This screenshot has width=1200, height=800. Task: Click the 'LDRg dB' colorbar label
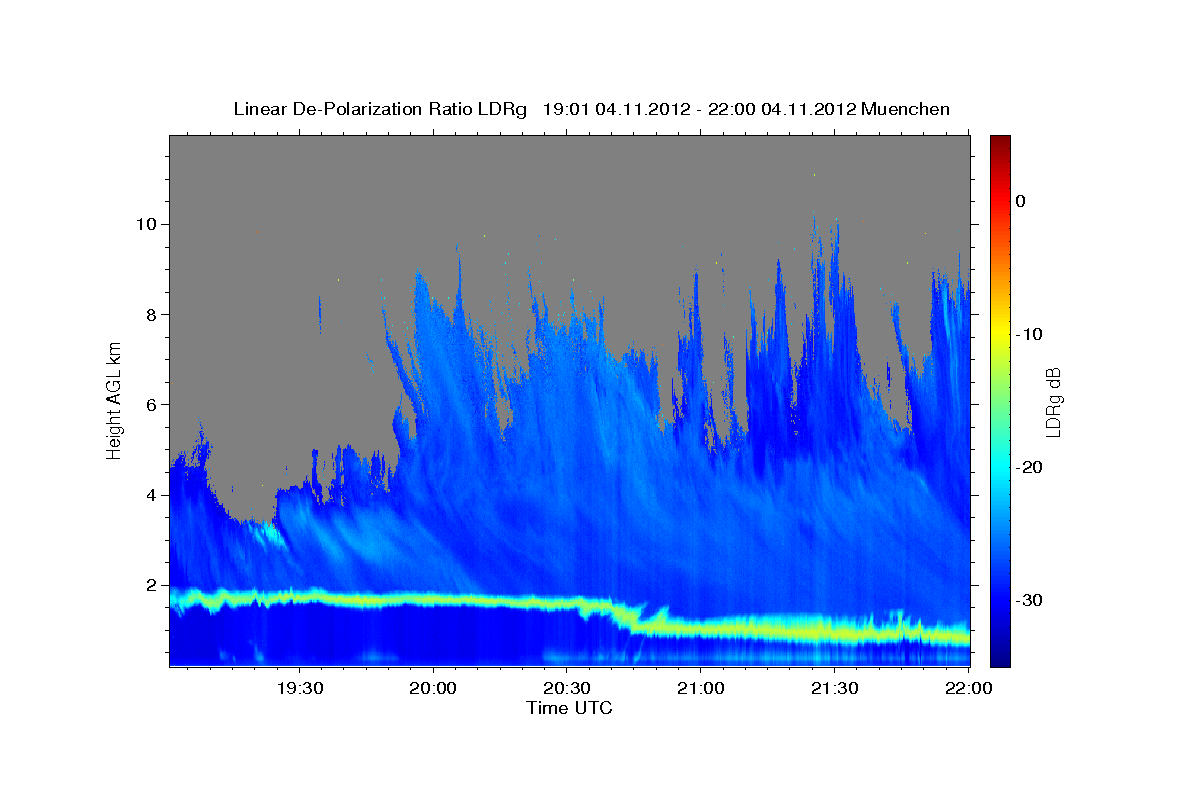pos(1053,403)
